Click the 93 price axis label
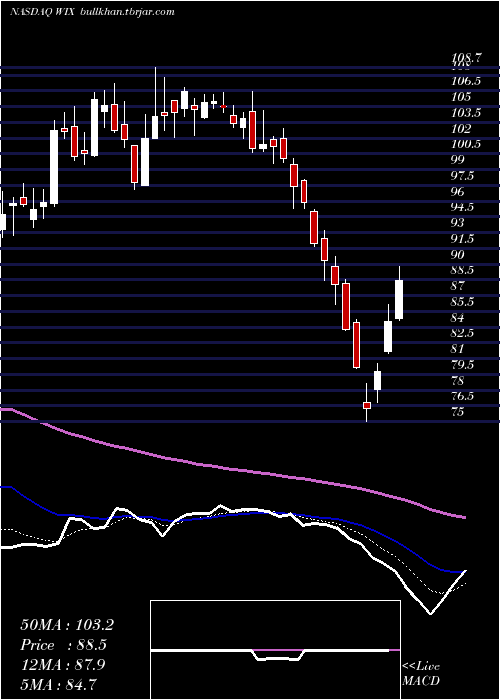The height and width of the screenshot is (700, 500). click(x=459, y=223)
